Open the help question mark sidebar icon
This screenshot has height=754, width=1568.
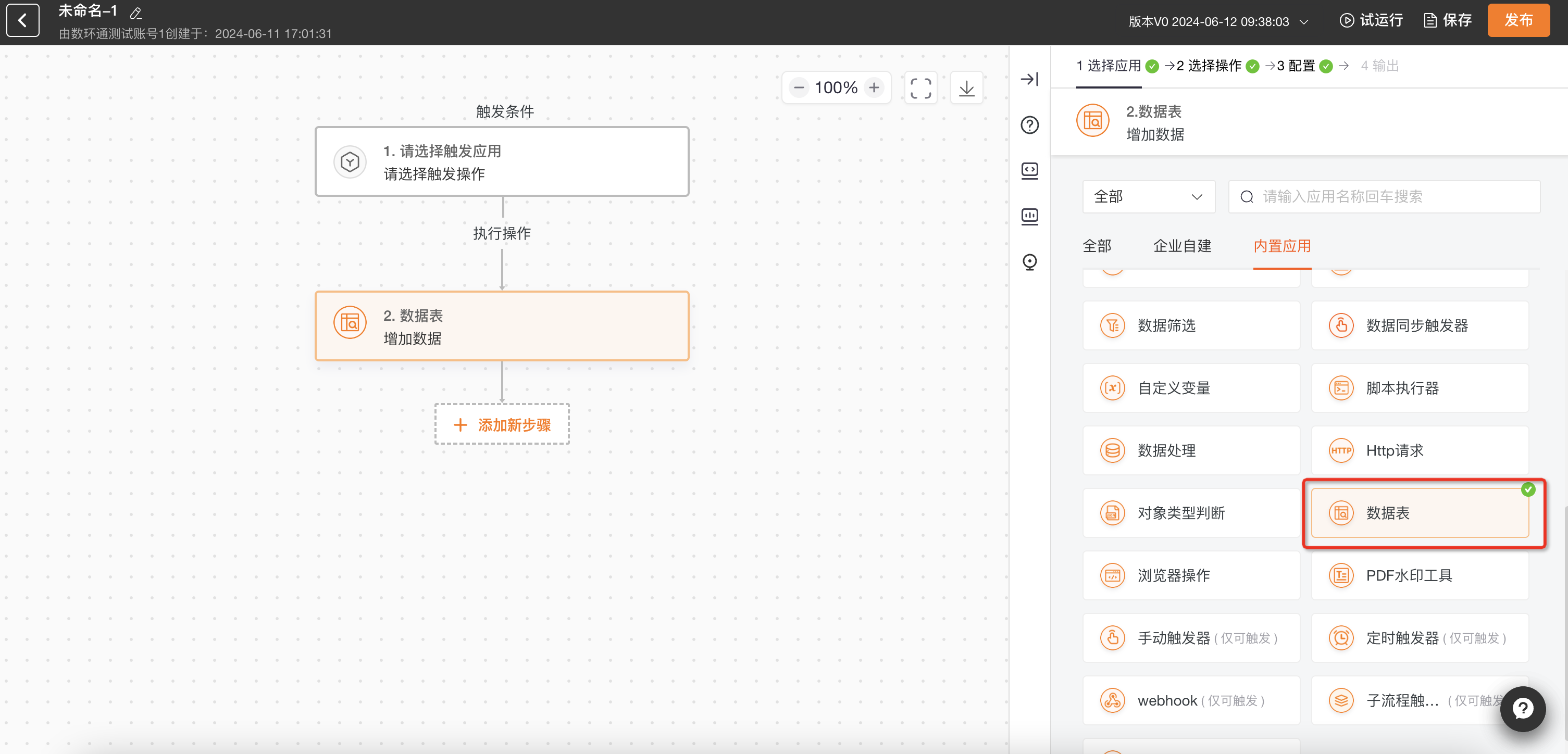click(1029, 125)
